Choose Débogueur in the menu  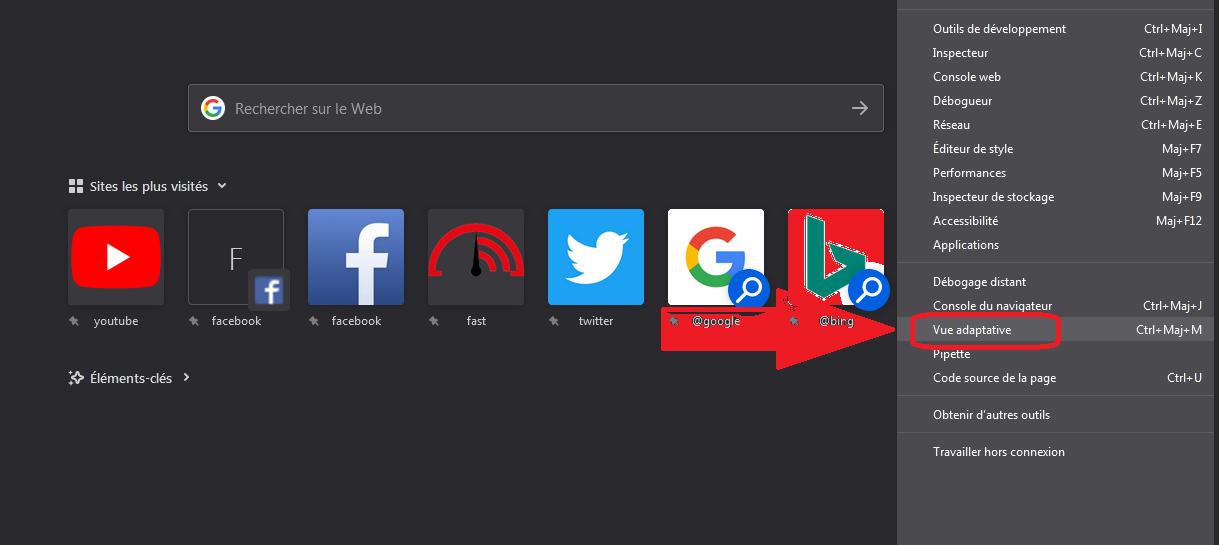(1058, 101)
